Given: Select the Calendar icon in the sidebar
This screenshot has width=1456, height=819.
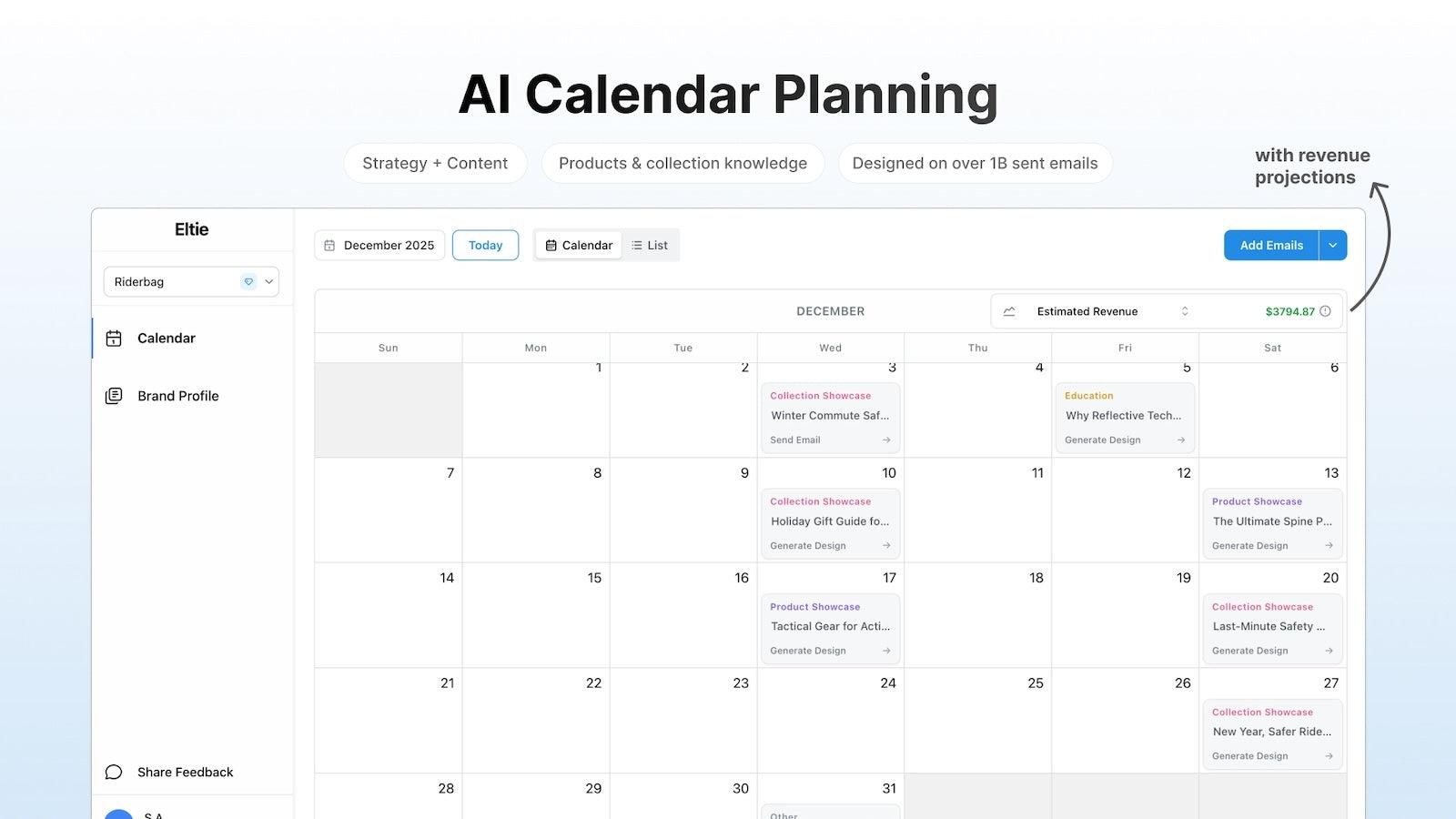Looking at the screenshot, I should [114, 338].
